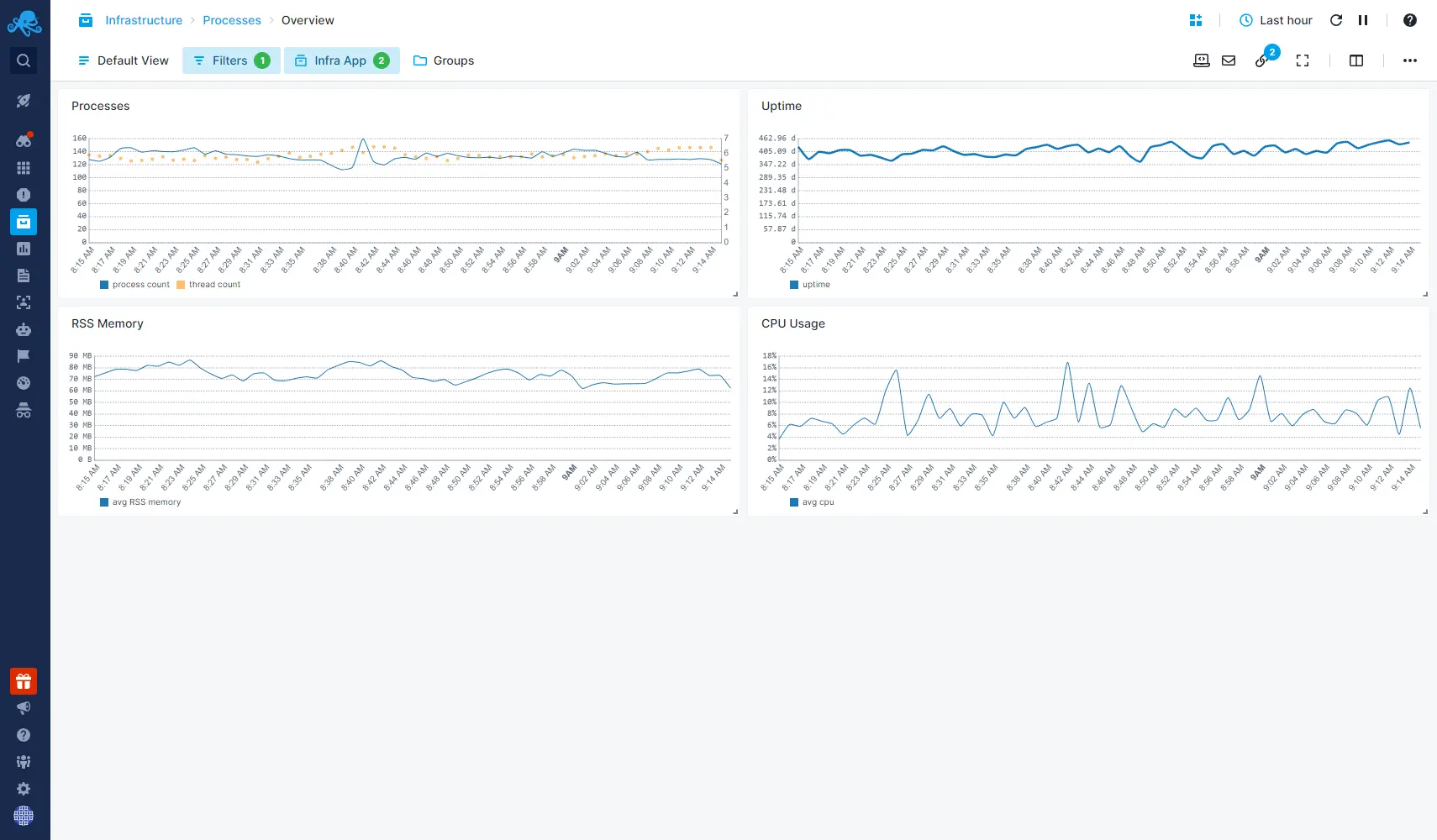Toggle avg cpu legend in CPU Usage chart

tap(812, 502)
